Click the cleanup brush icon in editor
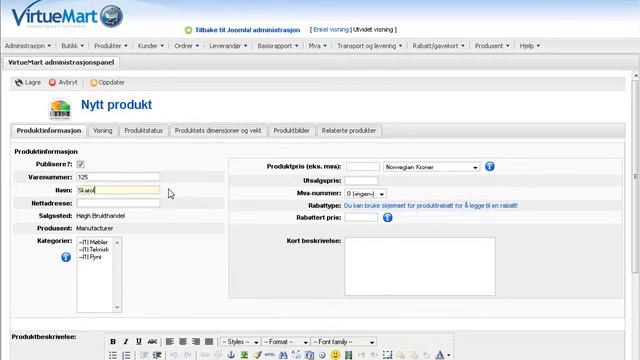This screenshot has height=360, width=640. point(257,355)
